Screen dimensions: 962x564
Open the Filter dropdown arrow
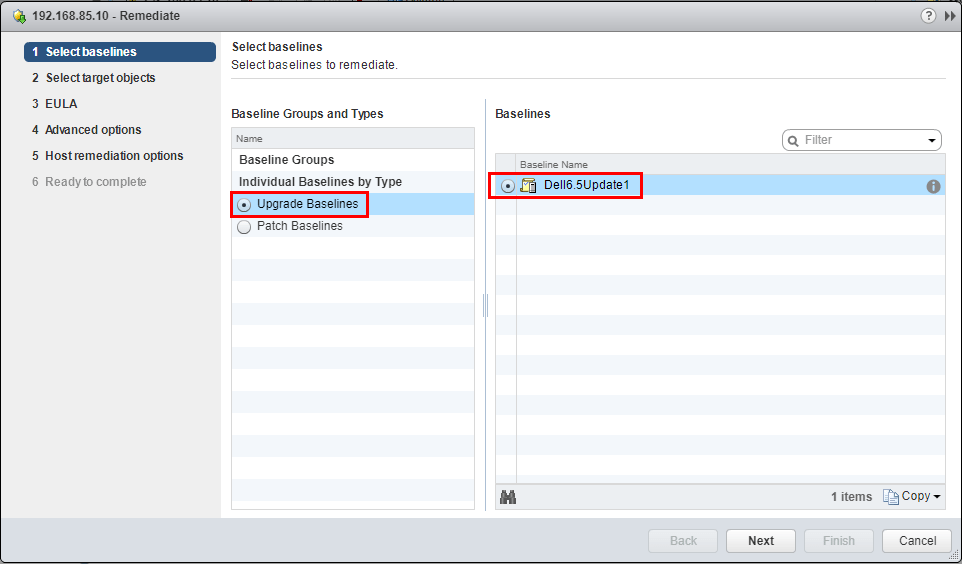click(x=932, y=141)
